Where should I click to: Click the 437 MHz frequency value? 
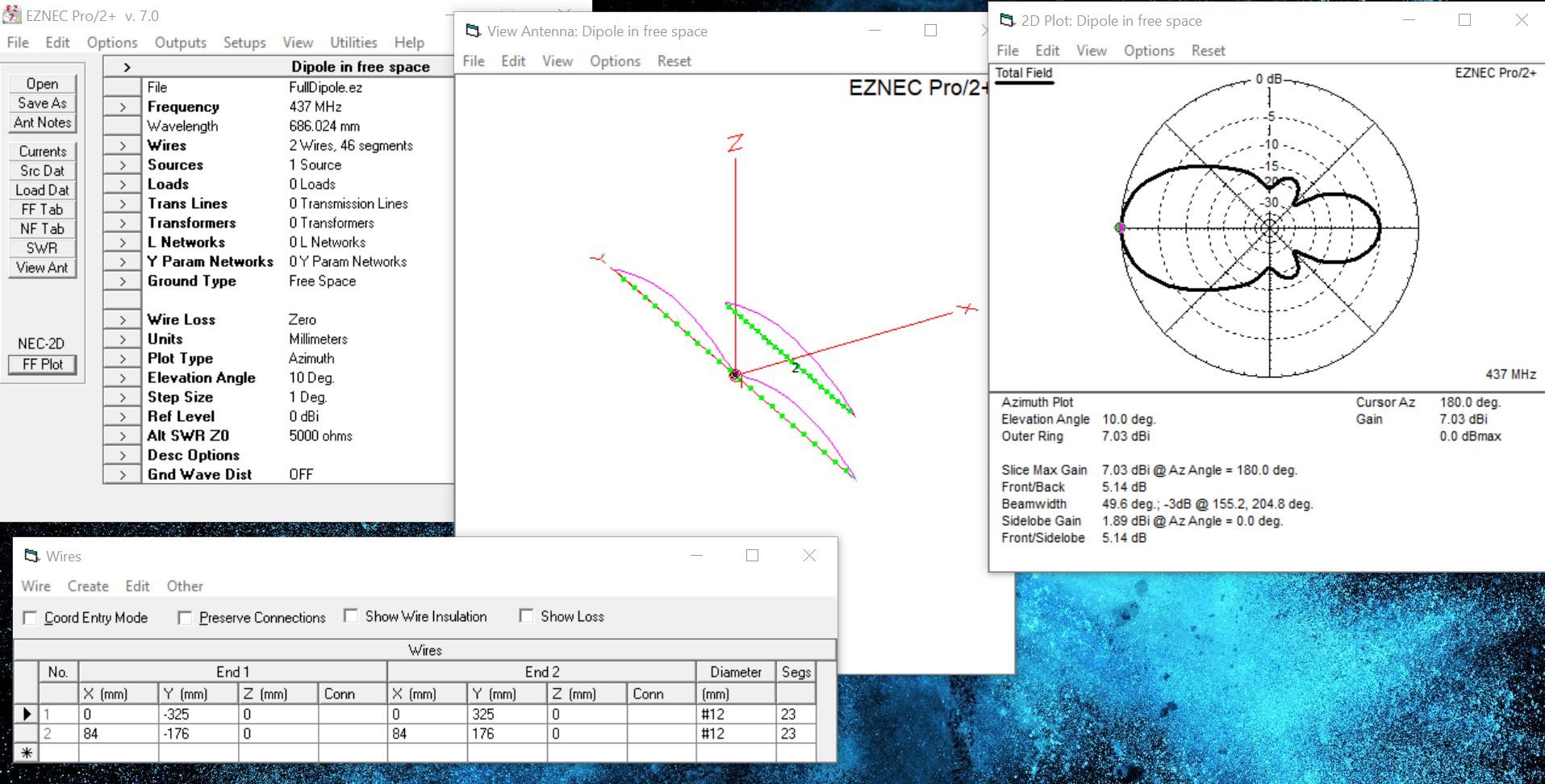point(315,106)
